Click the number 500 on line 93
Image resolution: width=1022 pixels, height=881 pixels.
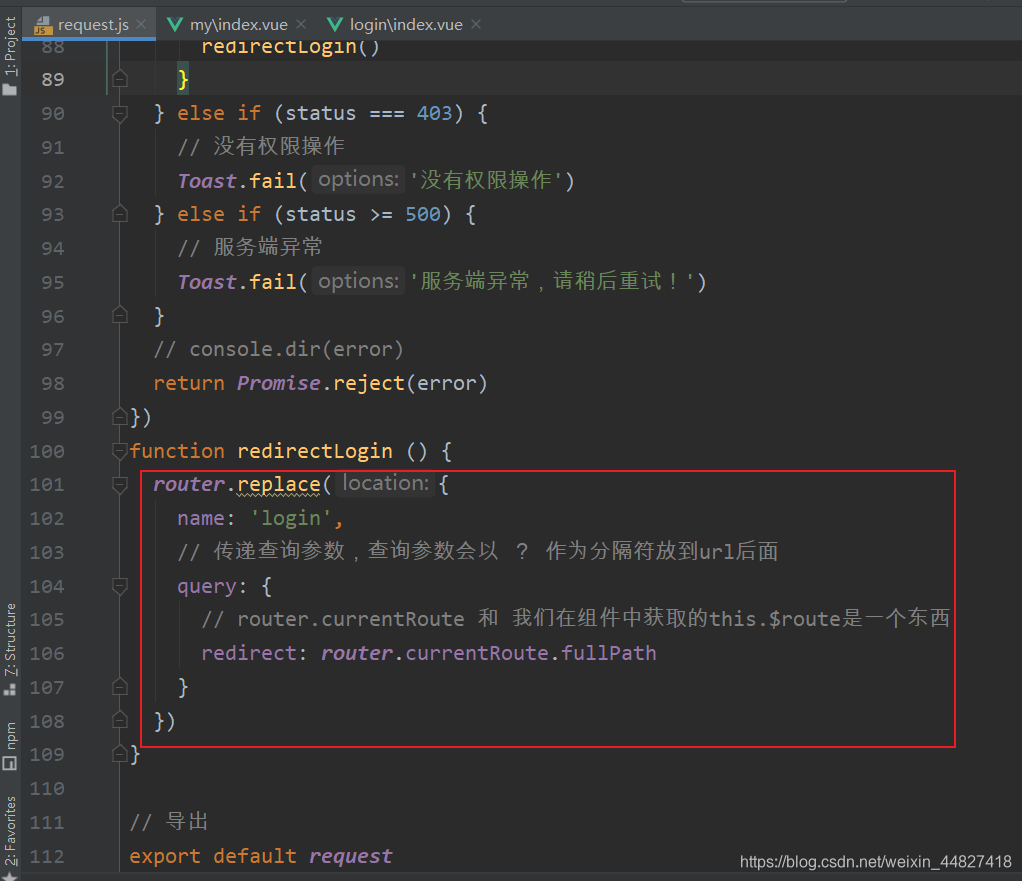pos(422,214)
